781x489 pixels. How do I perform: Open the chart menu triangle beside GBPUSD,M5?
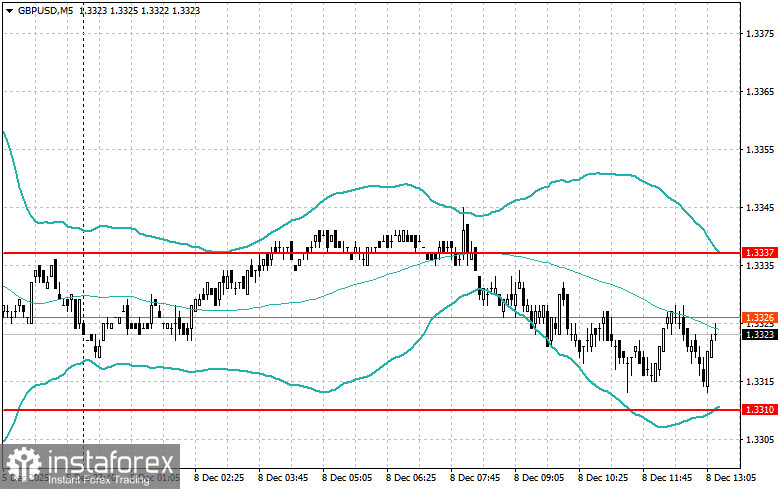pyautogui.click(x=9, y=10)
